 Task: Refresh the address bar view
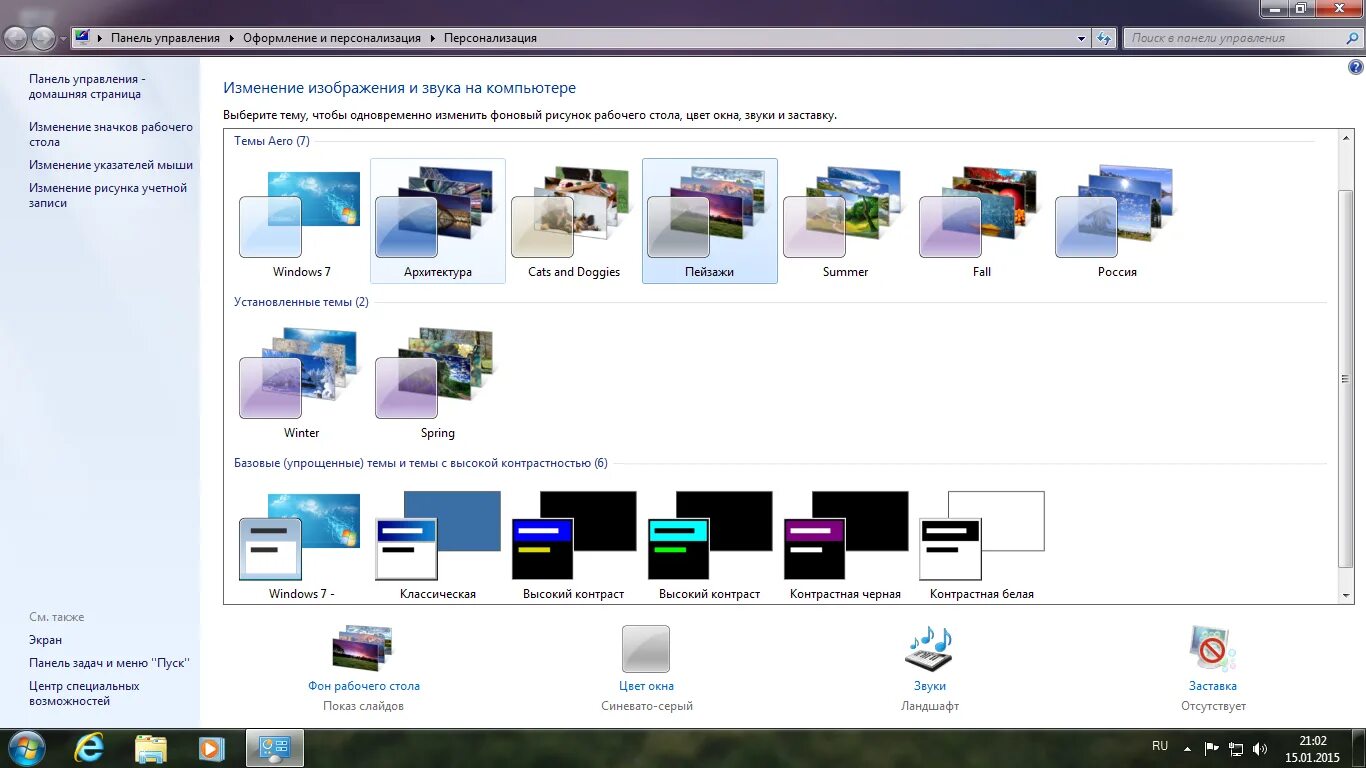(x=1104, y=38)
